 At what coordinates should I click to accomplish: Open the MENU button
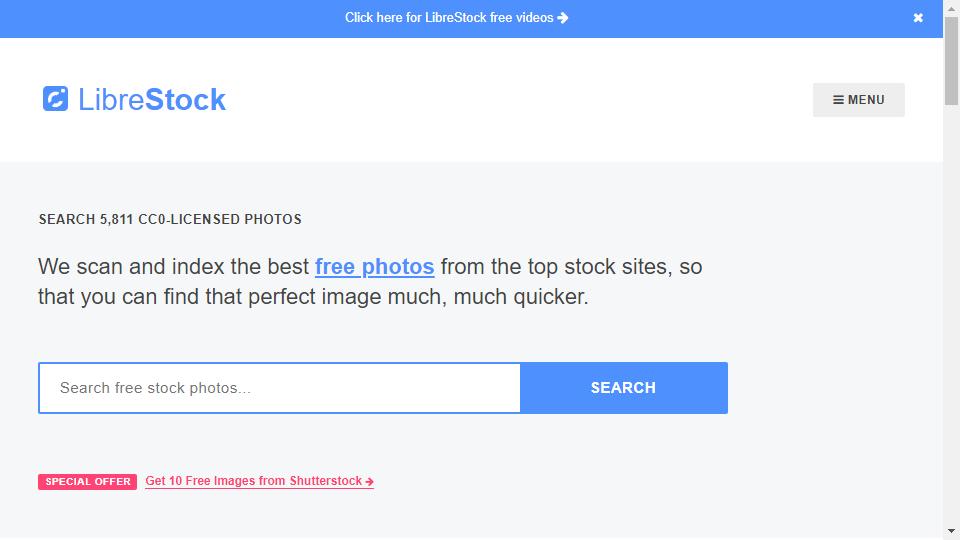point(858,100)
